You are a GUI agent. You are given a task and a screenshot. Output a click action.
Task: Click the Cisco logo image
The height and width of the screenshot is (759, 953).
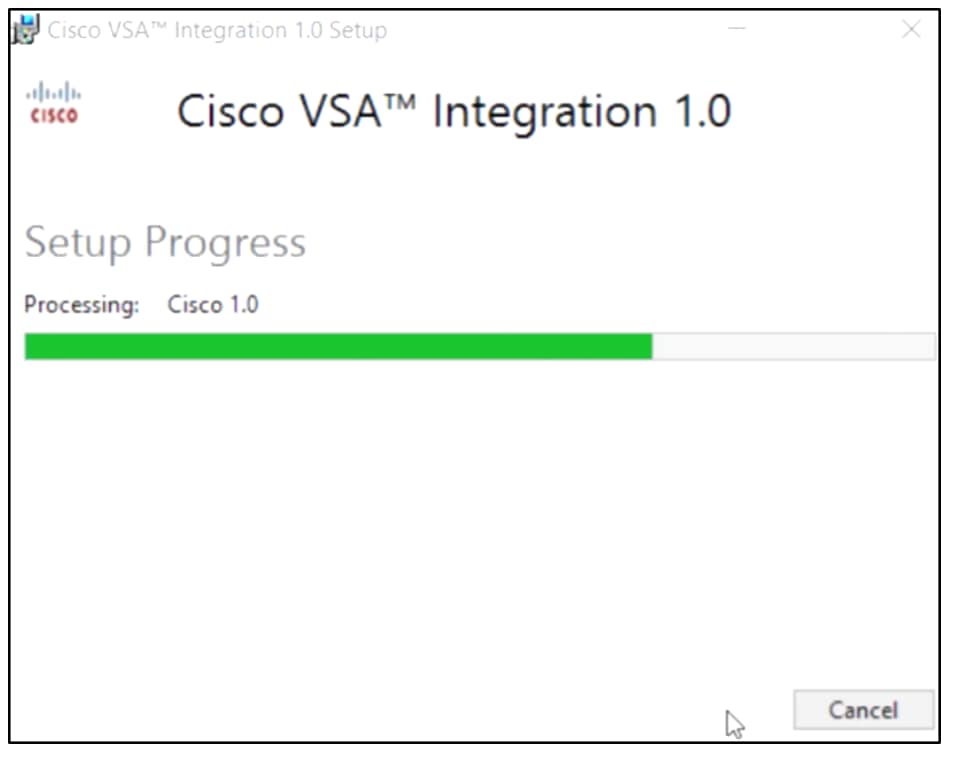pyautogui.click(x=53, y=103)
